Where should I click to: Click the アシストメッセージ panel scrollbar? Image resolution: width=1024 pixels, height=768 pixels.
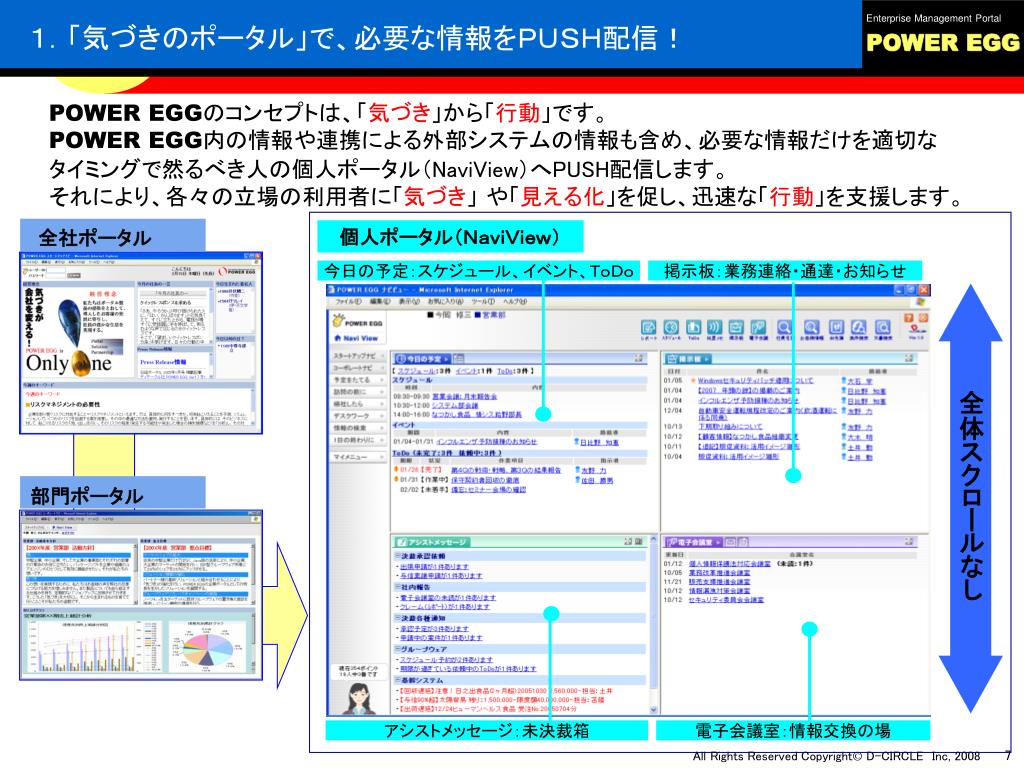coord(654,627)
